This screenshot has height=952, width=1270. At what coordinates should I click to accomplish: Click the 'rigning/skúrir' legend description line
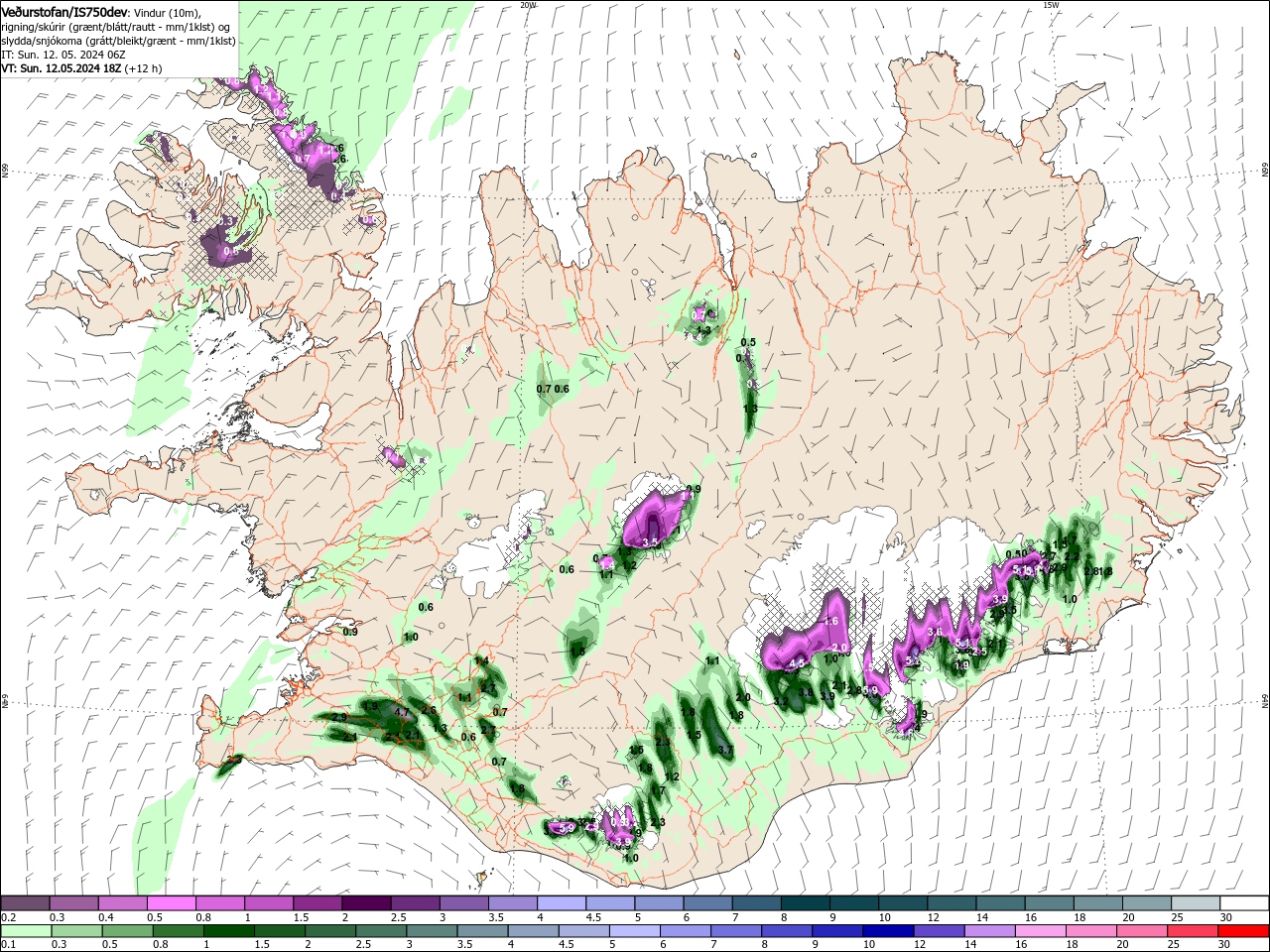coord(115,27)
